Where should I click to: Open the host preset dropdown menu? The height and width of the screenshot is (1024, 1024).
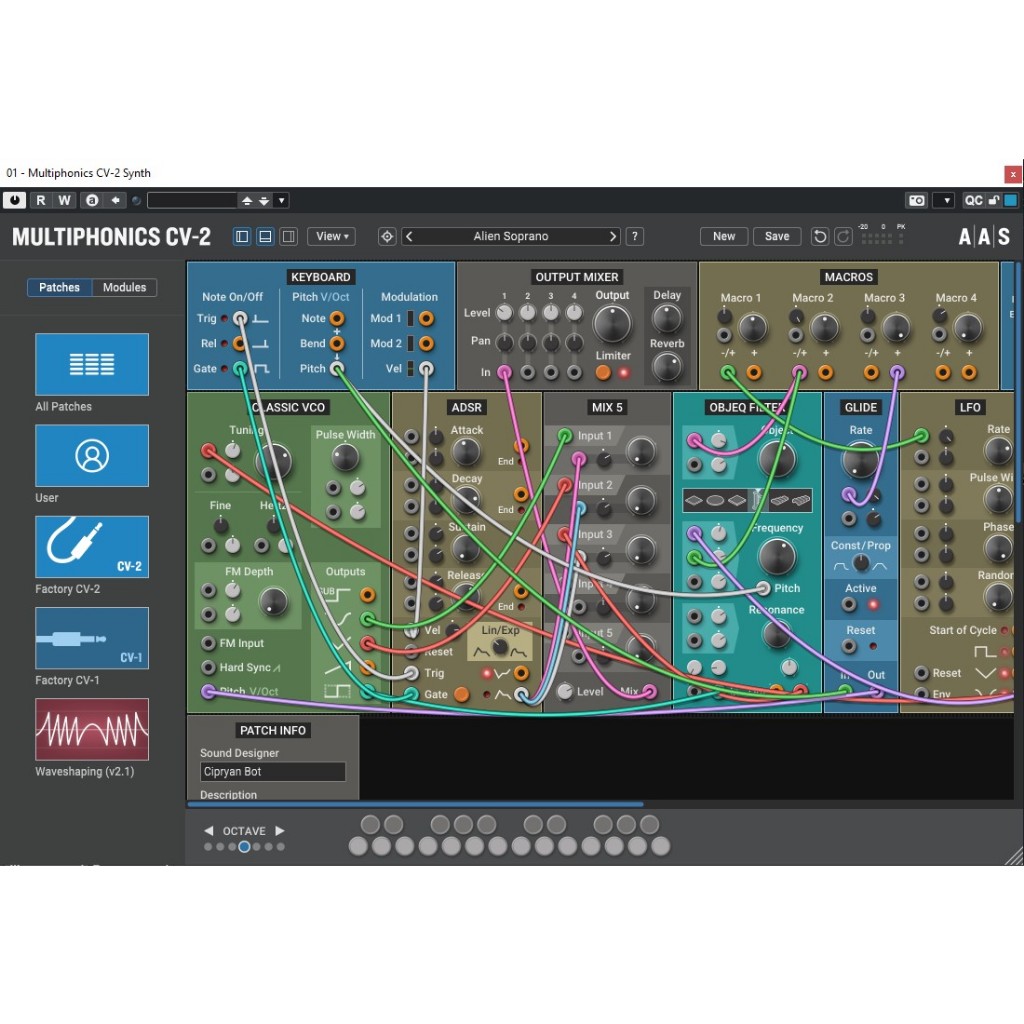tap(281, 200)
